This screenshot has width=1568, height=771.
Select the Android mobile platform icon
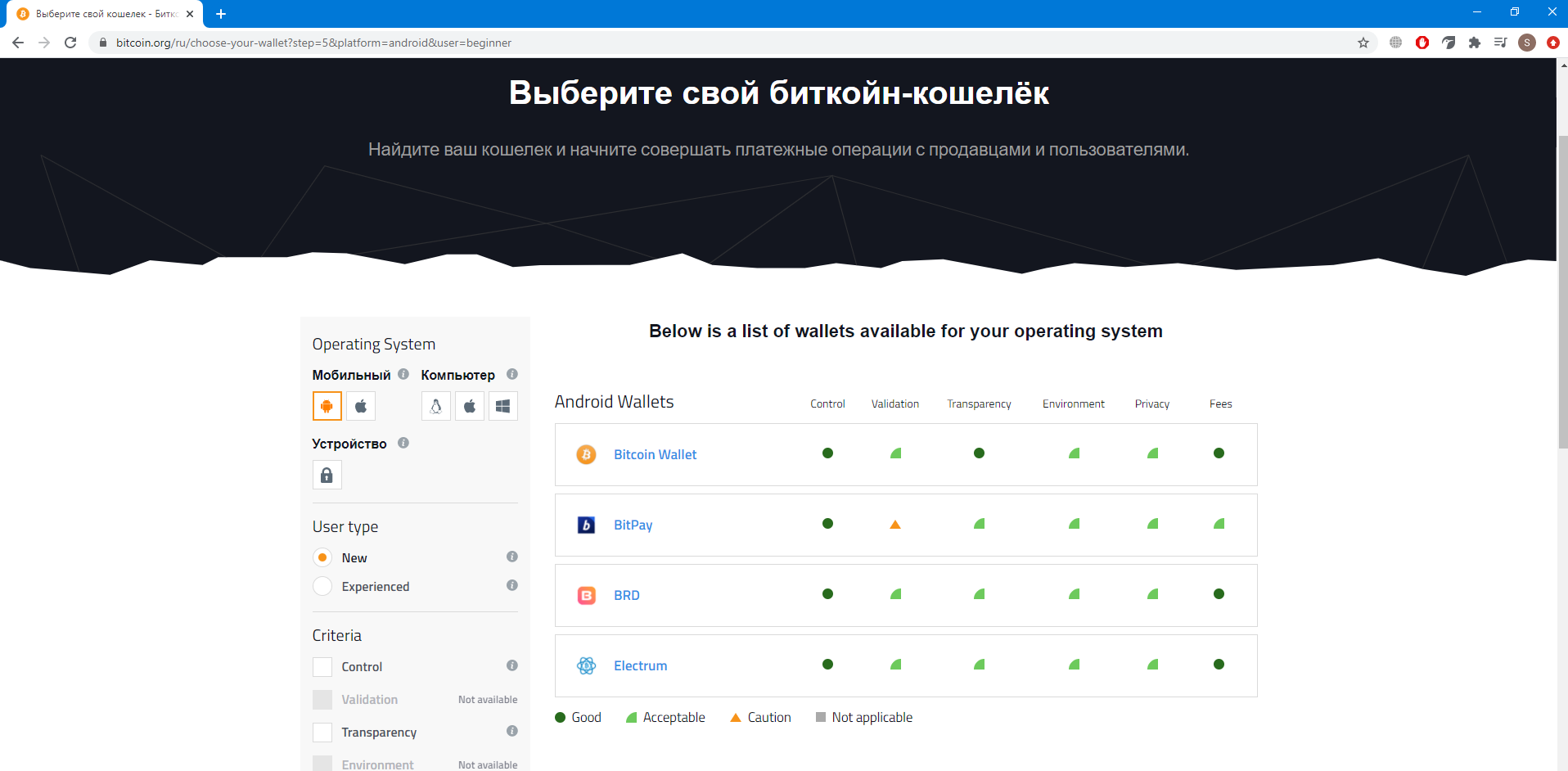click(327, 406)
